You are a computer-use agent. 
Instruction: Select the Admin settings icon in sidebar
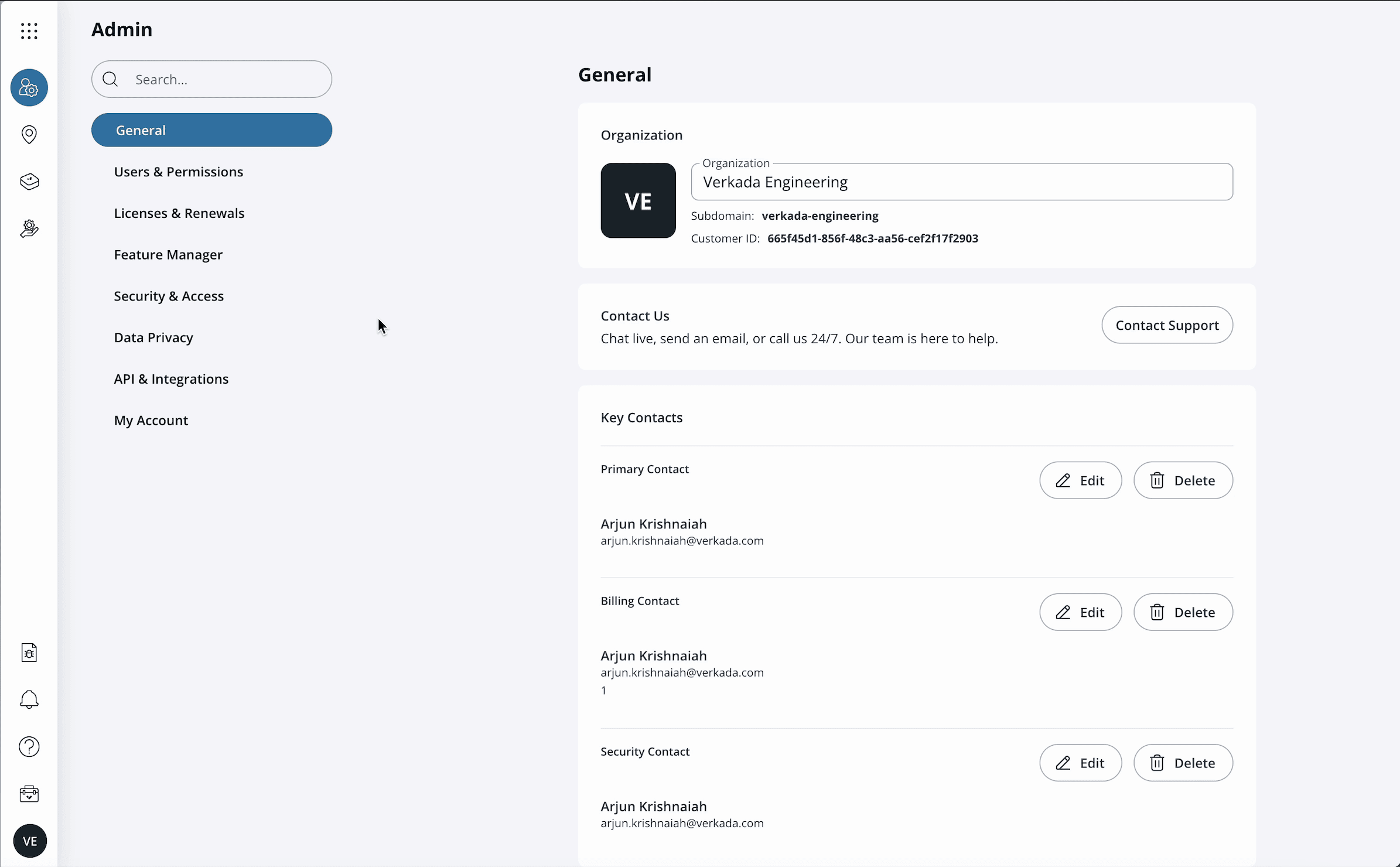click(29, 87)
